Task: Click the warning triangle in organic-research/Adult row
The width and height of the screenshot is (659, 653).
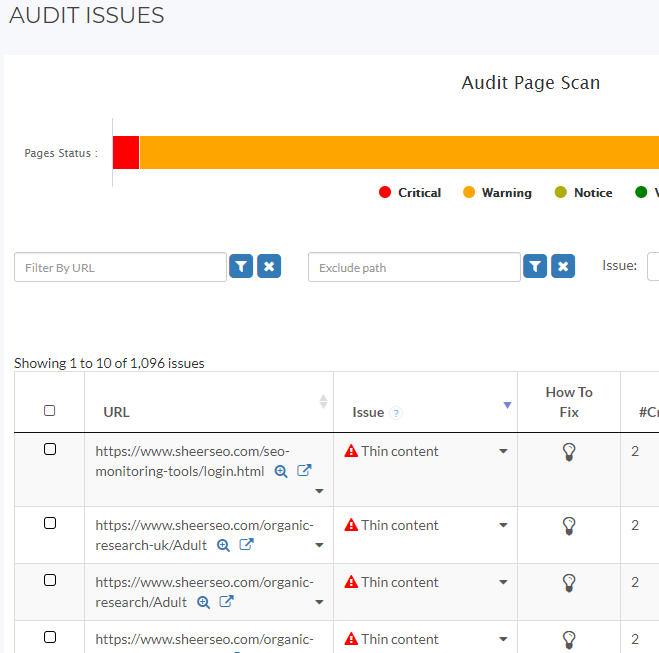Action: tap(351, 582)
